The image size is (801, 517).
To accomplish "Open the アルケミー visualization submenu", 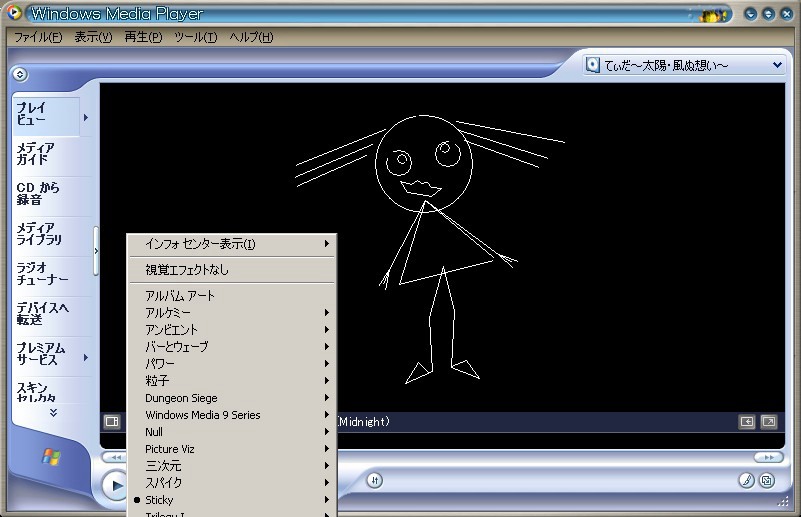I will click(232, 313).
